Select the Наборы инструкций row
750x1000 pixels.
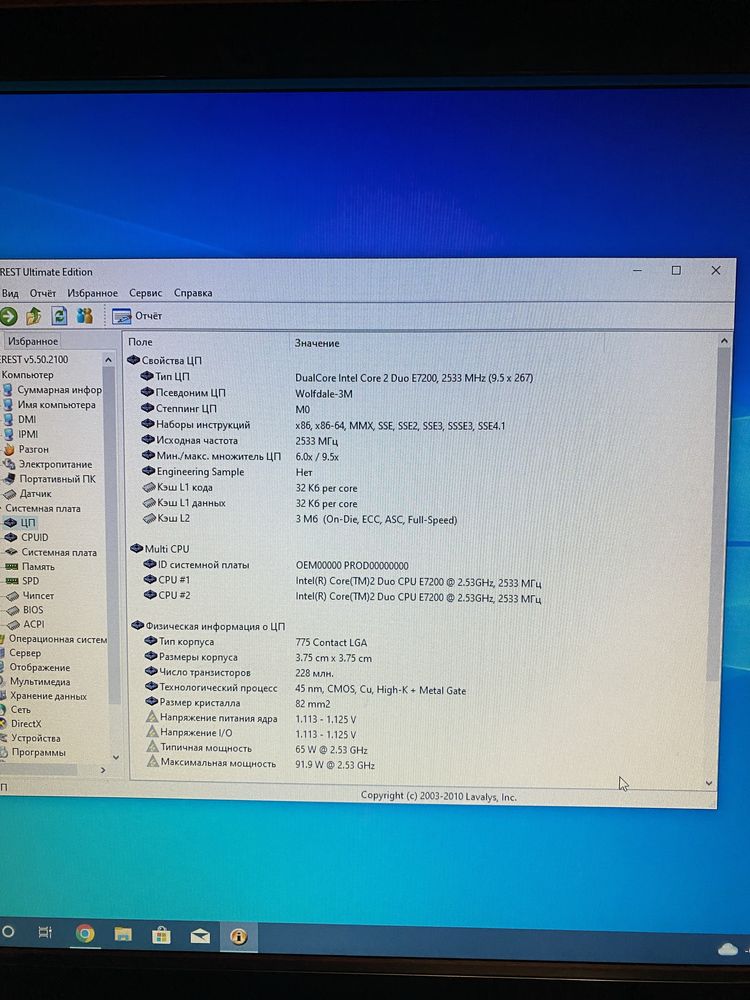pos(323,425)
